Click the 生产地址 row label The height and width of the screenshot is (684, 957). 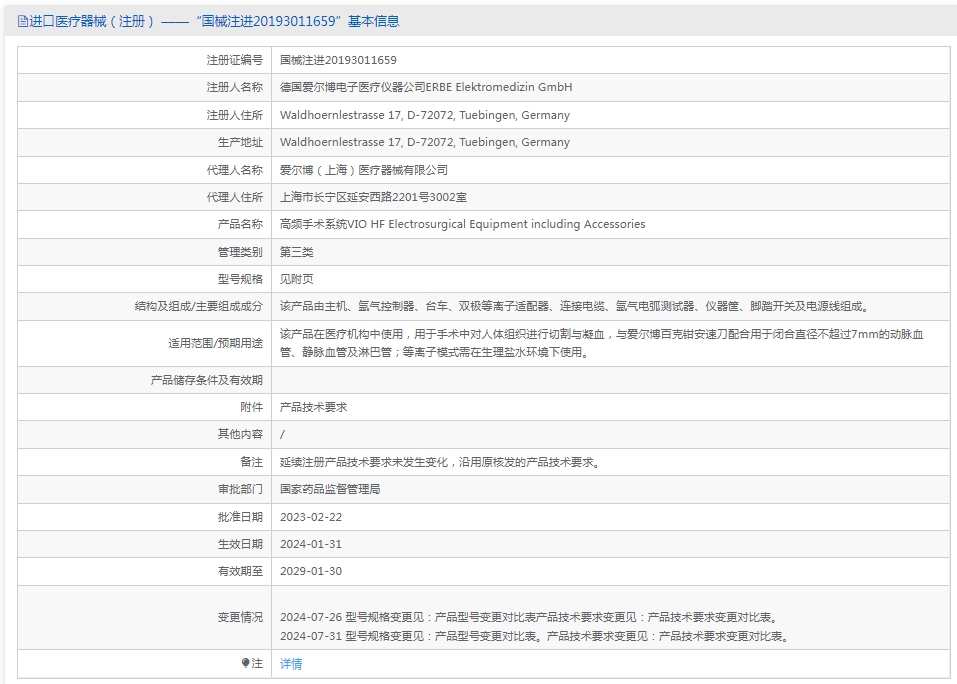240,142
